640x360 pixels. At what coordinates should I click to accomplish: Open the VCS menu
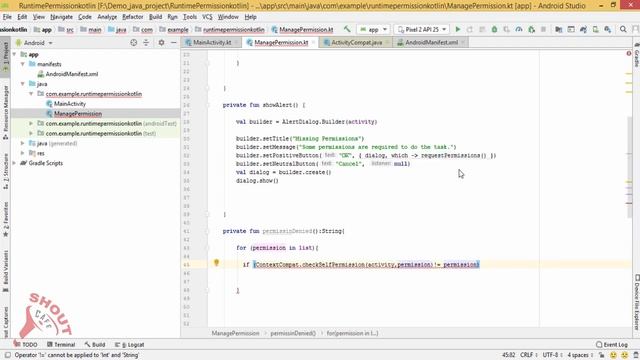[x=207, y=17]
